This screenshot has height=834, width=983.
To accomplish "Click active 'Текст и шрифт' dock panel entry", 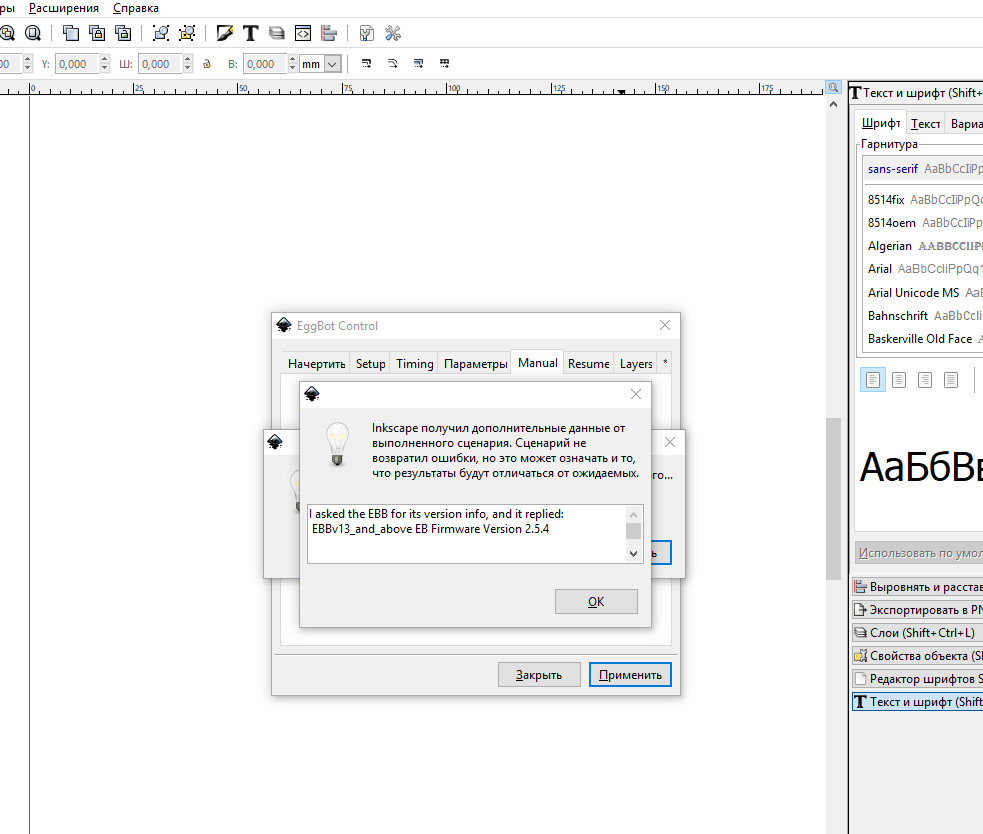I will click(917, 702).
